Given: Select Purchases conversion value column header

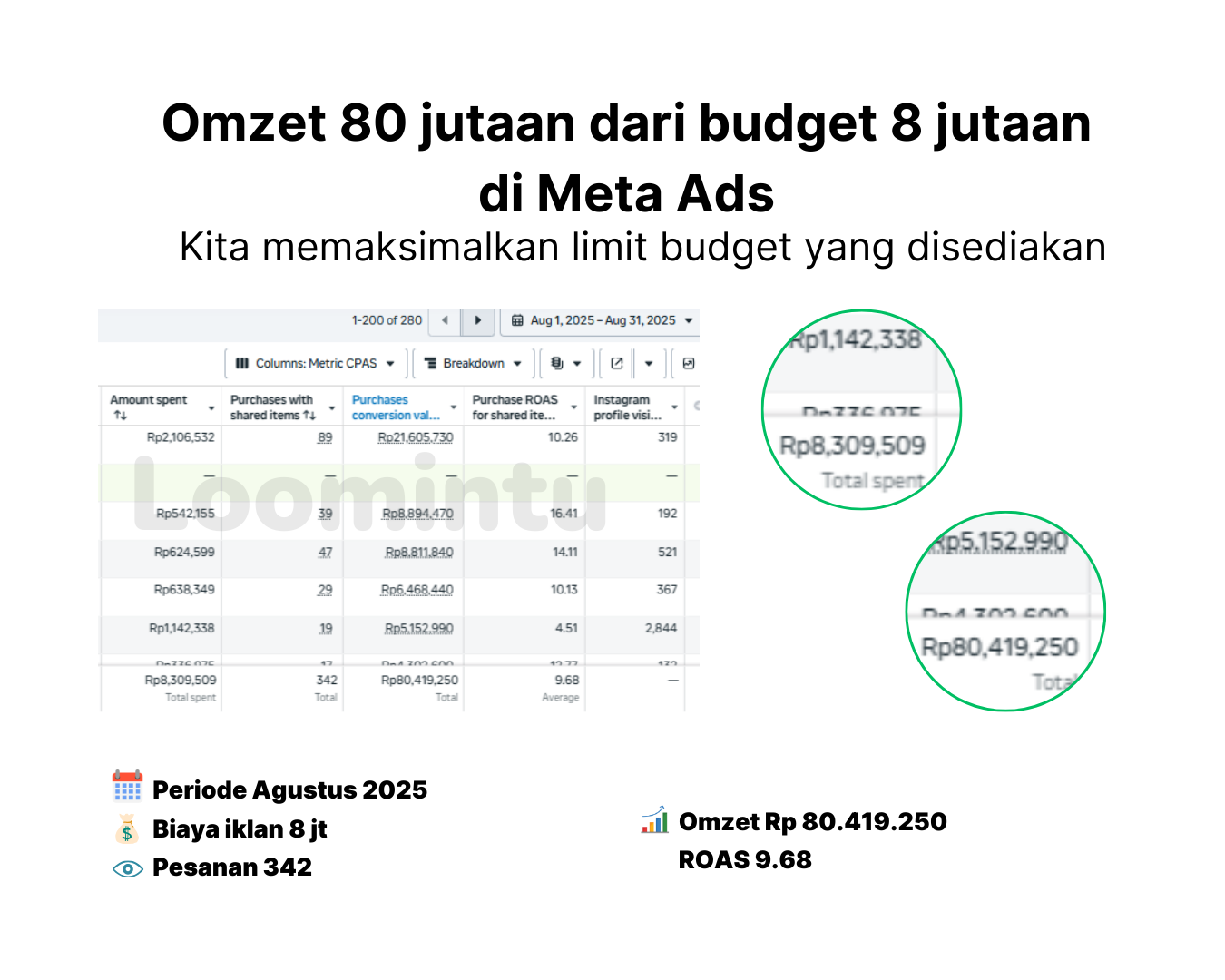Looking at the screenshot, I should coord(395,407).
